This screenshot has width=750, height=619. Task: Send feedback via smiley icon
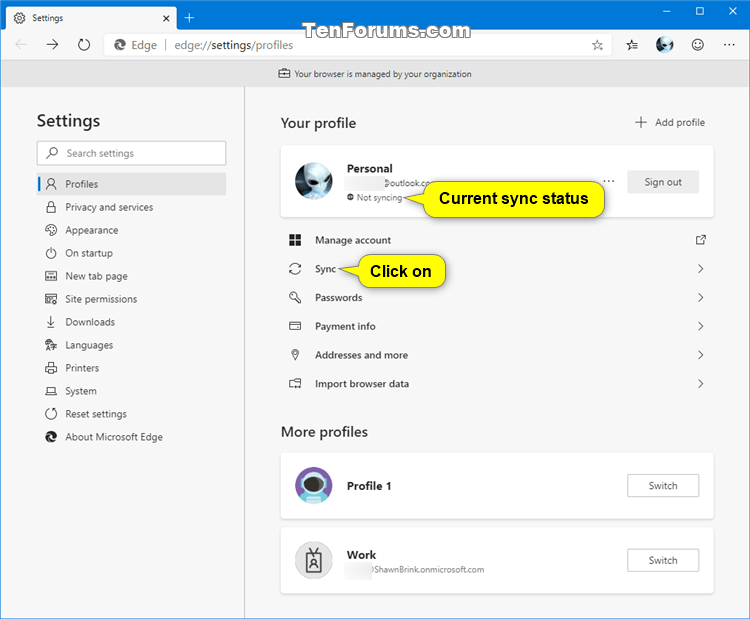697,45
